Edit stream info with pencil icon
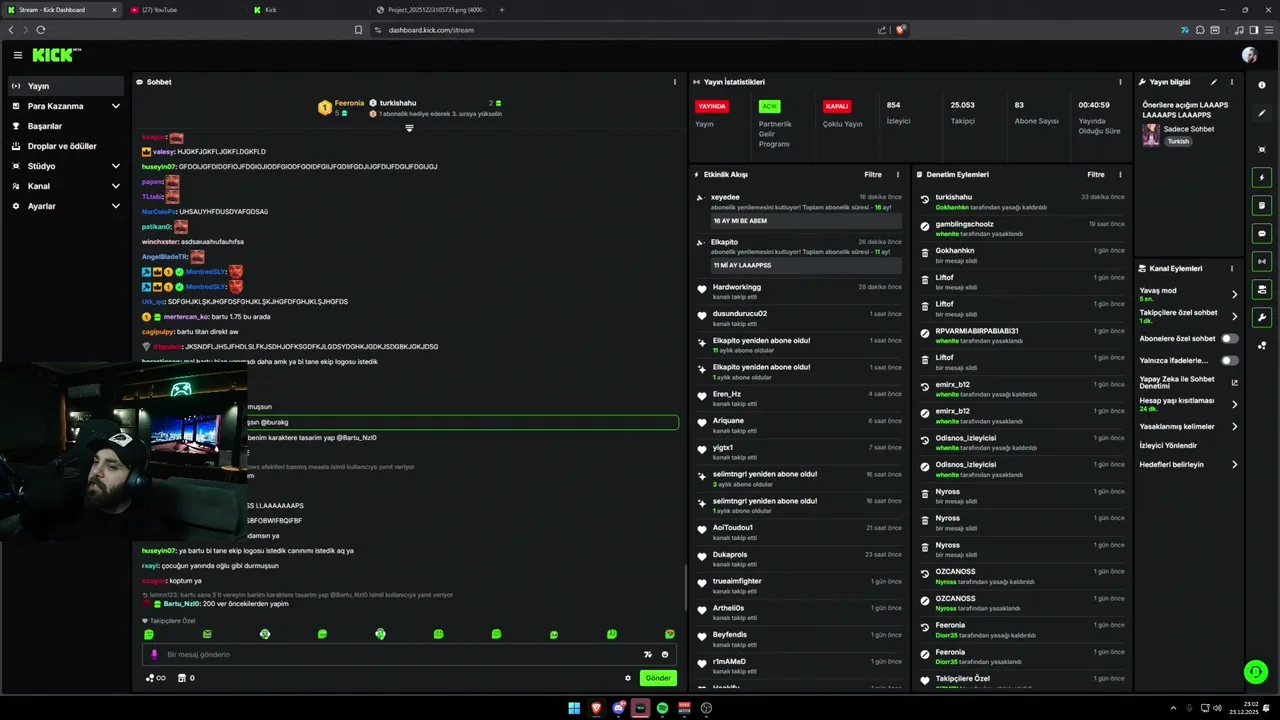 pos(1214,82)
